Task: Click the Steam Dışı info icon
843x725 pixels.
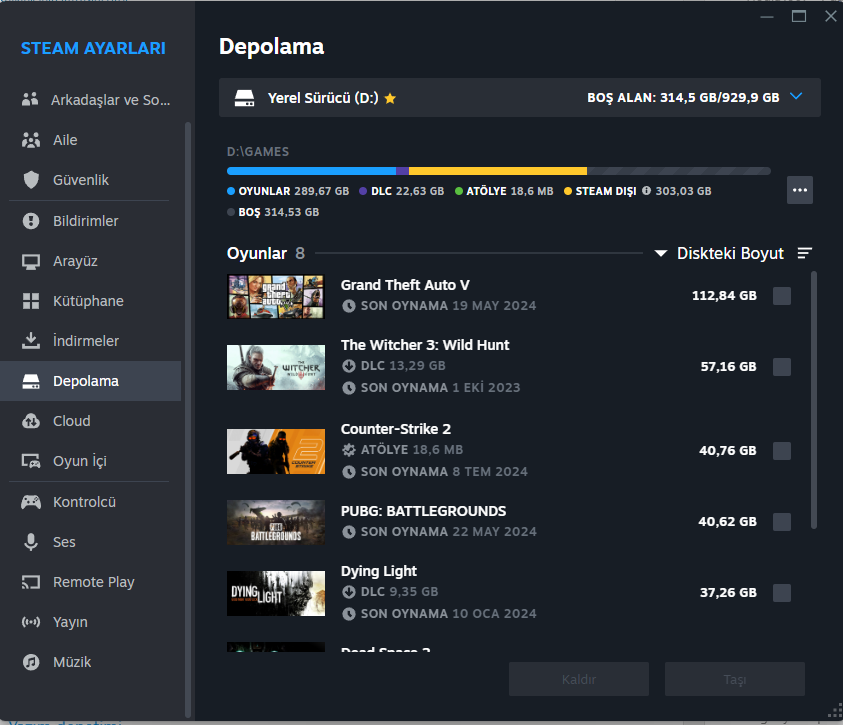Action: coord(646,191)
